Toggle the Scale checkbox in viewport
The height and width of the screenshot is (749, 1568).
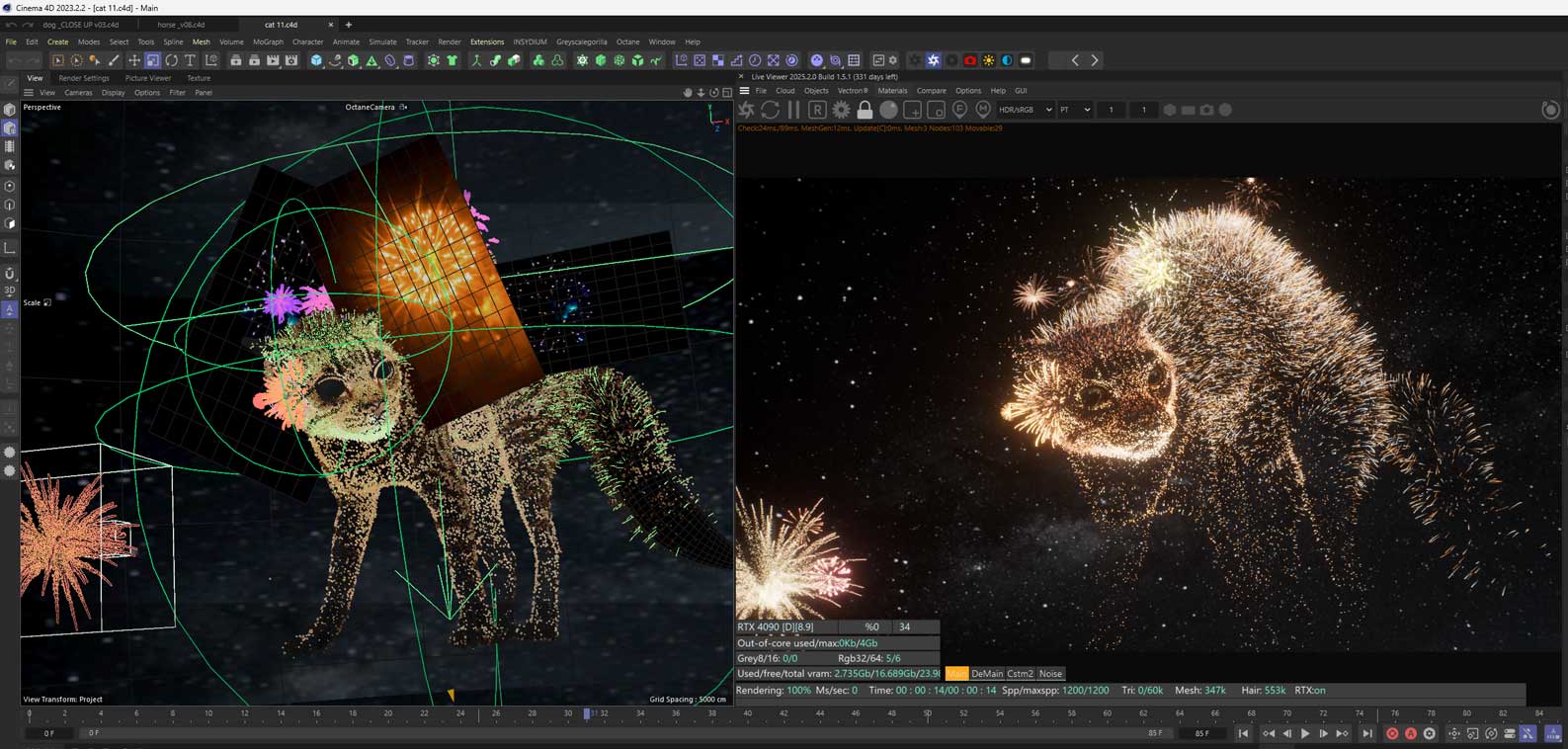(x=47, y=302)
